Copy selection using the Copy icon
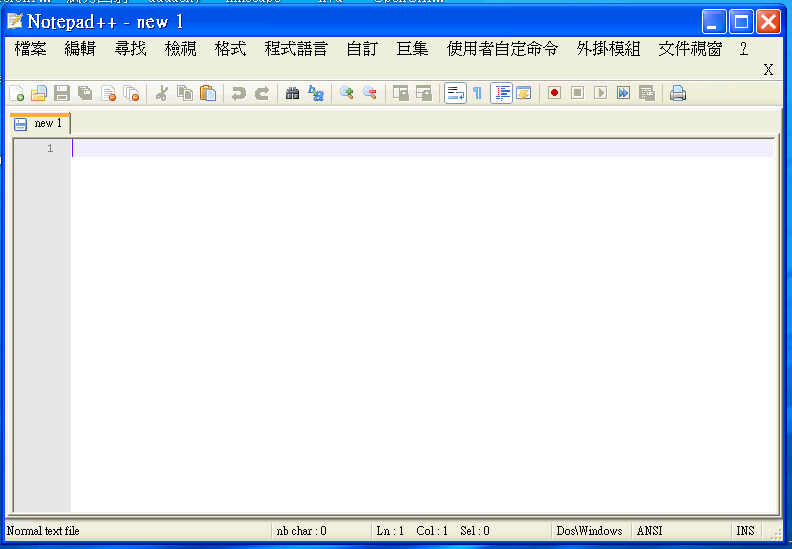This screenshot has height=549, width=792. pyautogui.click(x=185, y=93)
